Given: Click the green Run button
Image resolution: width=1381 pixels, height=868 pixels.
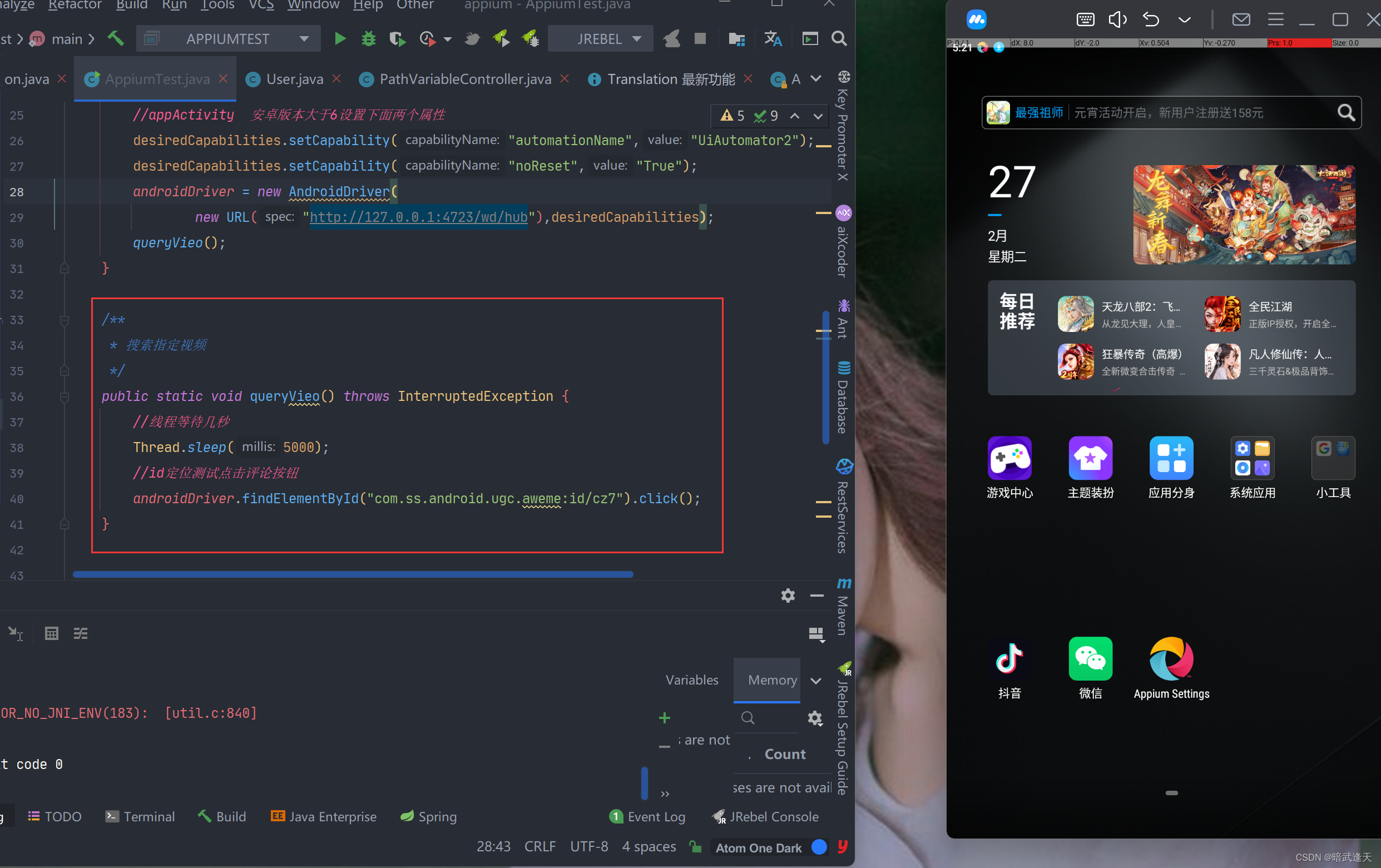Looking at the screenshot, I should pyautogui.click(x=339, y=38).
